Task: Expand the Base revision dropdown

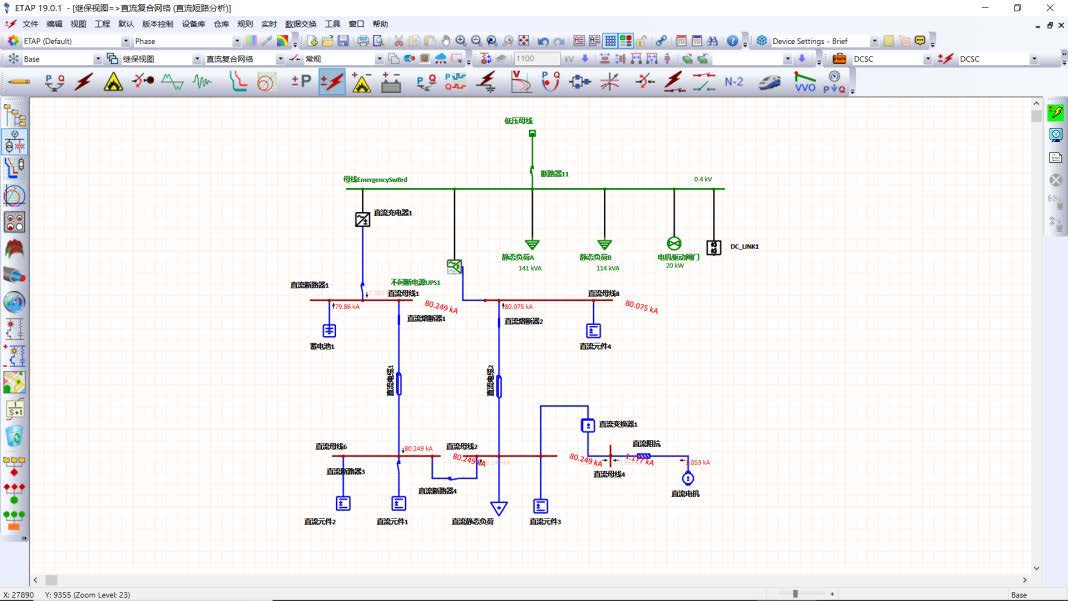Action: [x=98, y=59]
